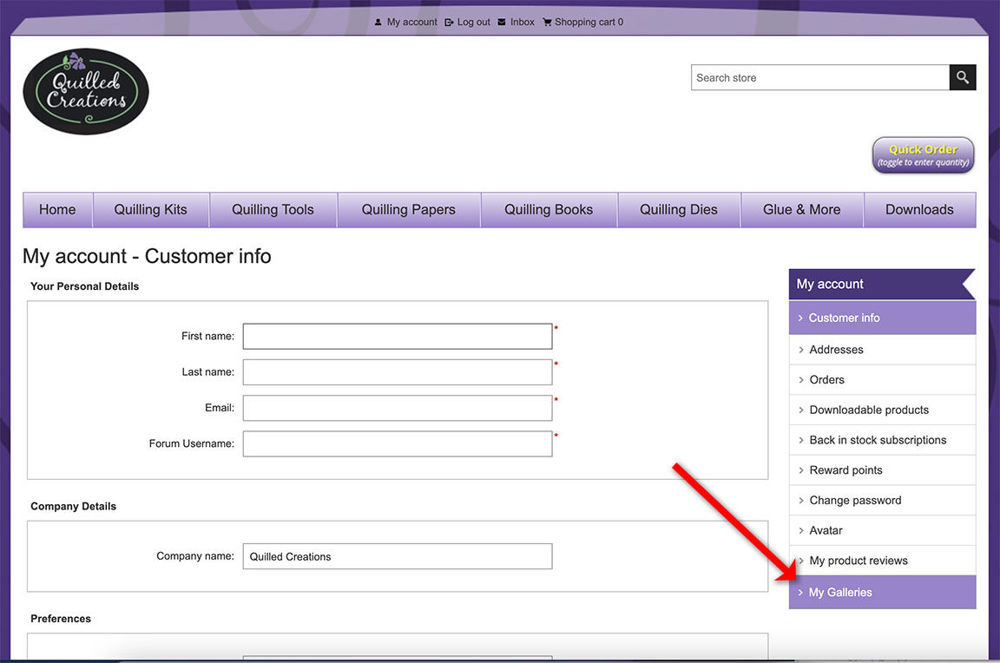
Task: Click the Quilled Creations logo
Action: coord(85,91)
